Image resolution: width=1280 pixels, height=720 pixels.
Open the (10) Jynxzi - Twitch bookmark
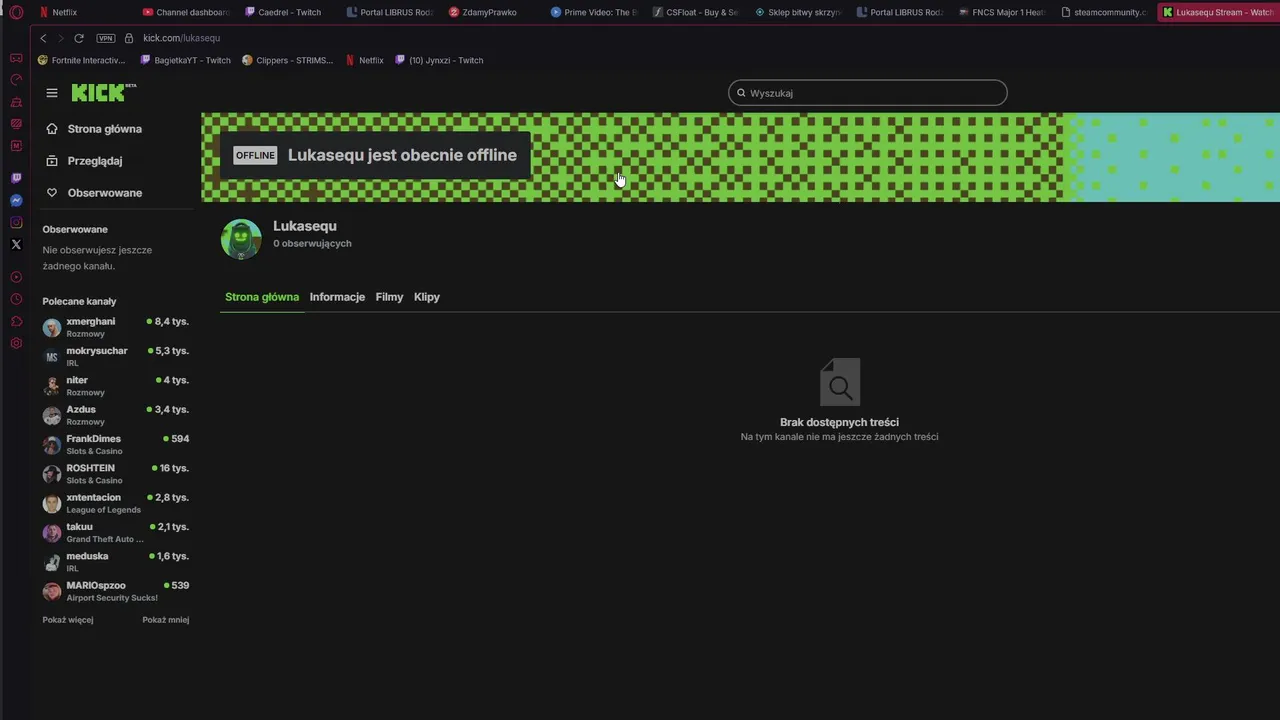click(439, 60)
